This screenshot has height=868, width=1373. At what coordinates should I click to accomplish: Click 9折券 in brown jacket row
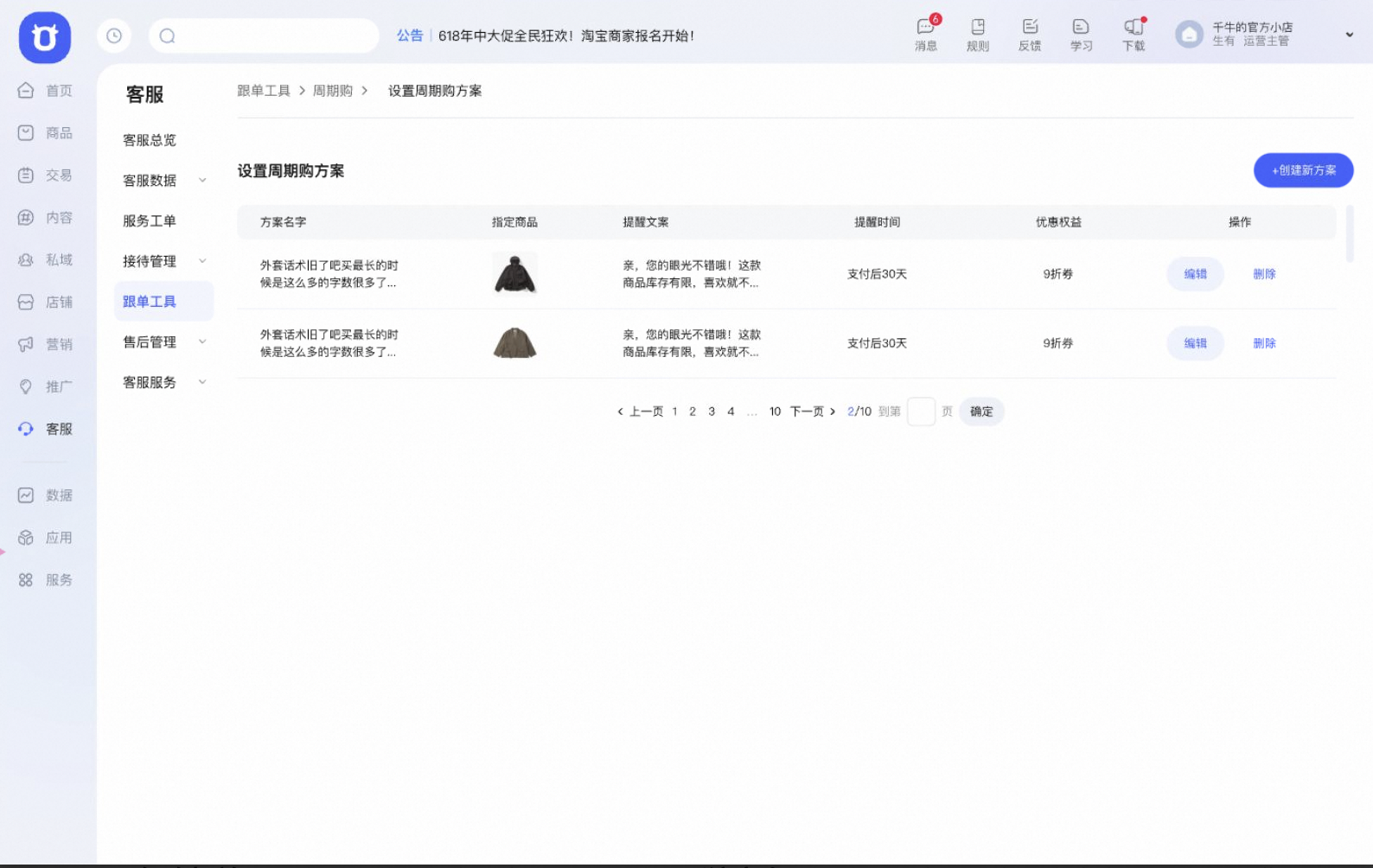[x=1058, y=343]
